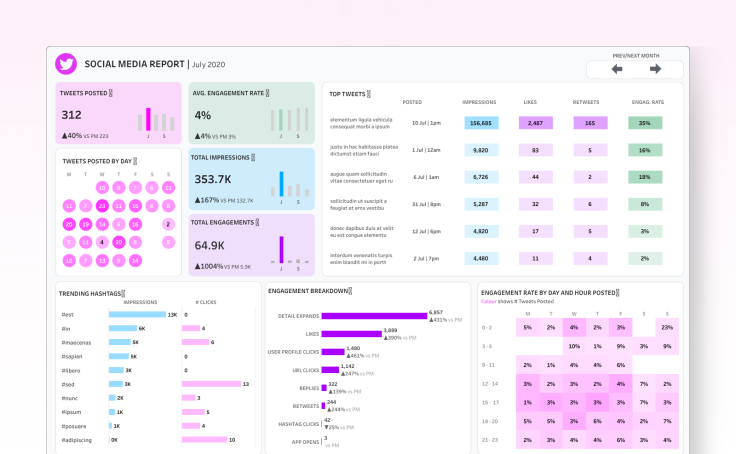Select the 35% engagement rate cell

click(644, 123)
